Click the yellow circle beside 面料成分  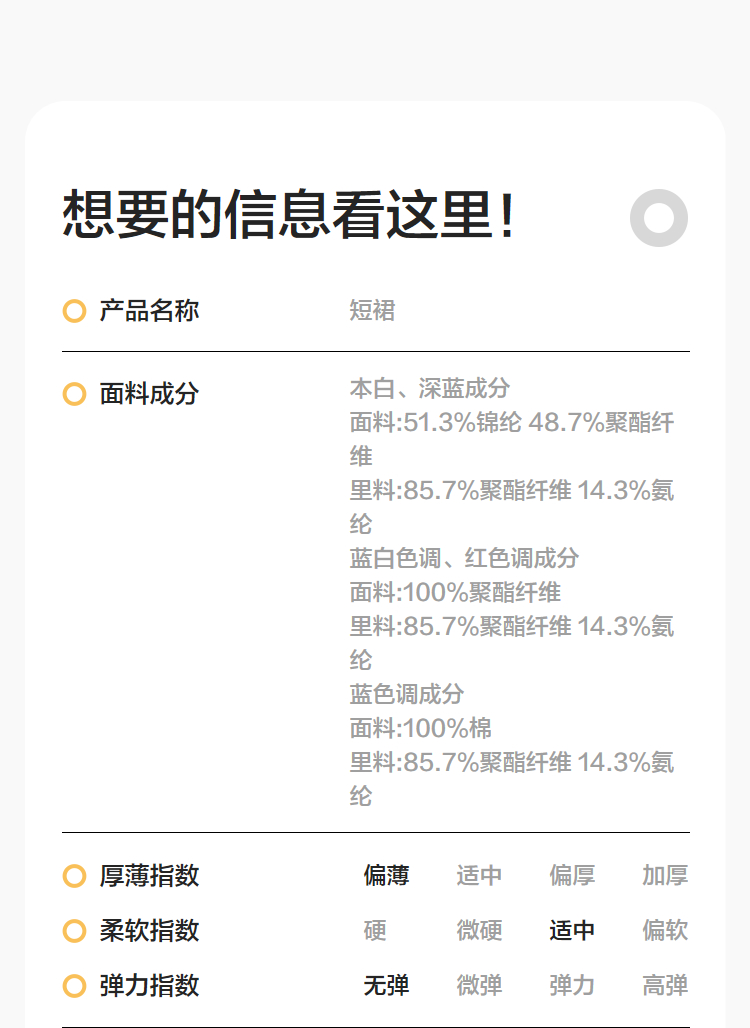[74, 394]
